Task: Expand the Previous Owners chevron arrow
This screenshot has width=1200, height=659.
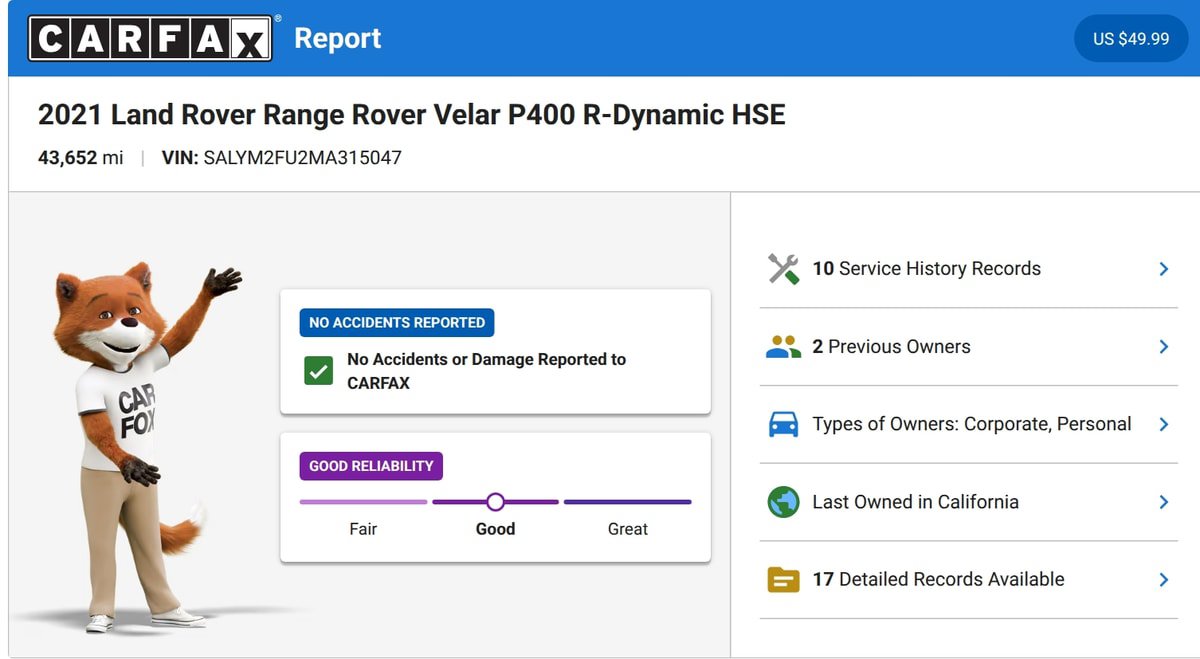Action: coord(1164,347)
